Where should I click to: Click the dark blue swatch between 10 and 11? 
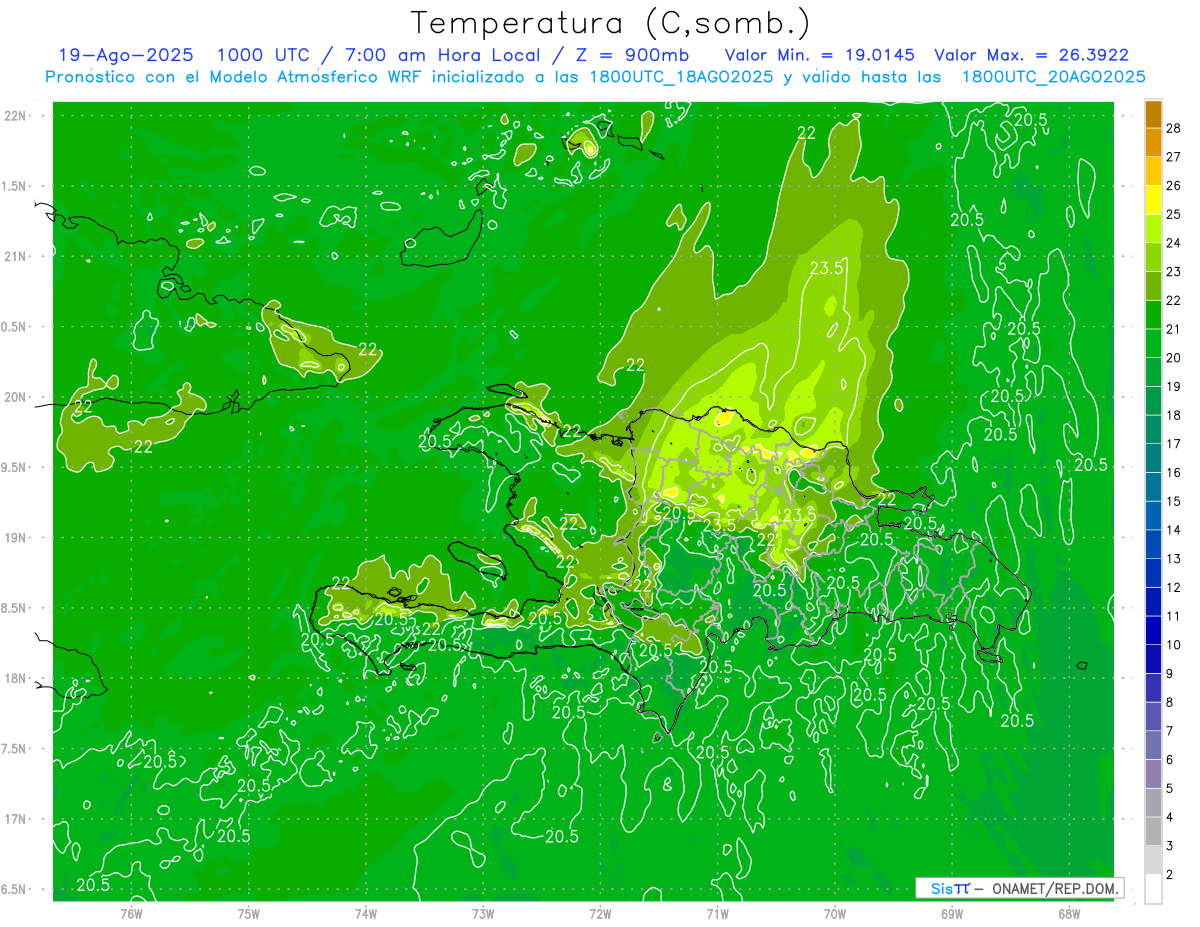pos(1153,630)
